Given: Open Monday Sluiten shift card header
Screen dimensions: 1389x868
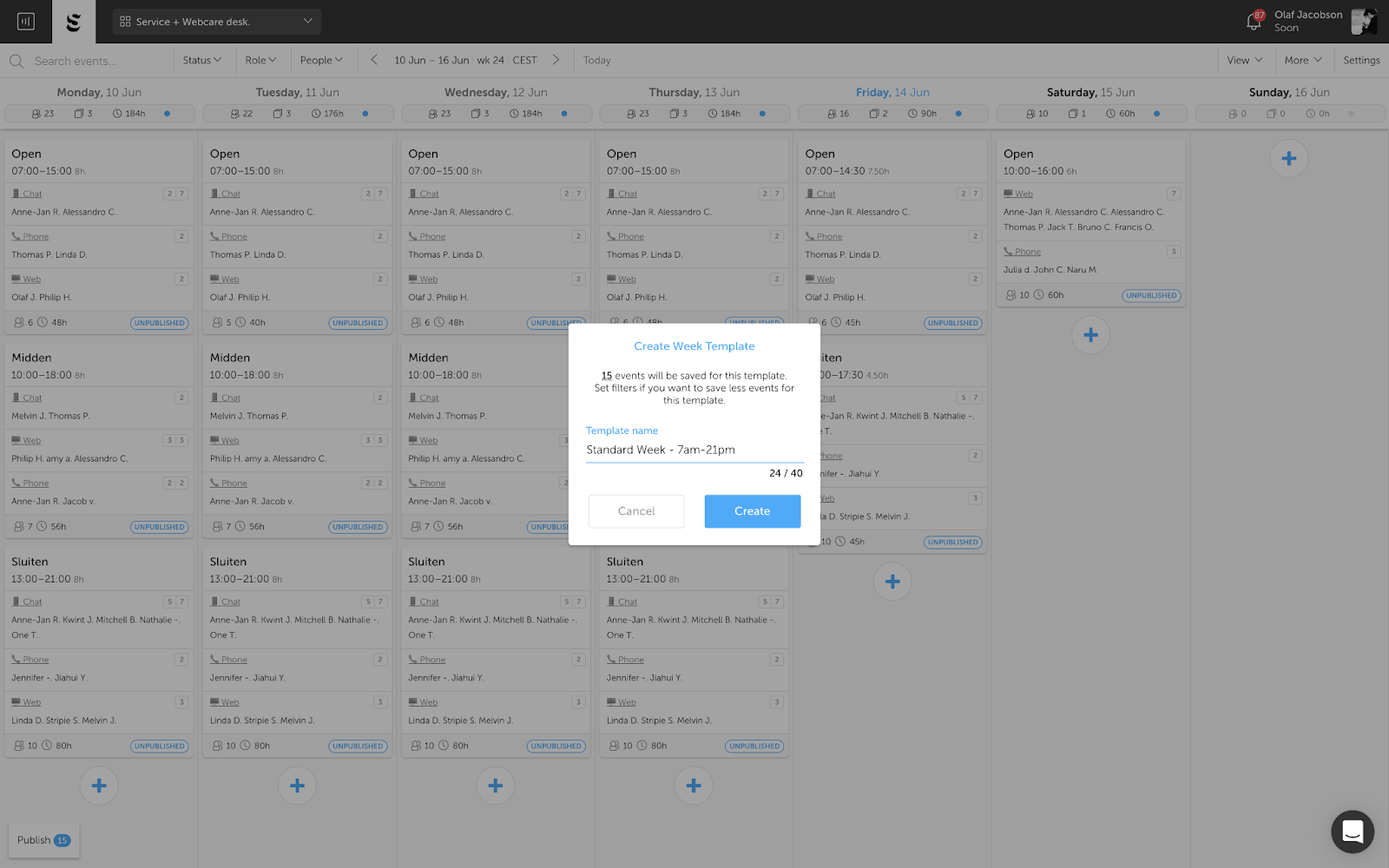Looking at the screenshot, I should point(99,569).
